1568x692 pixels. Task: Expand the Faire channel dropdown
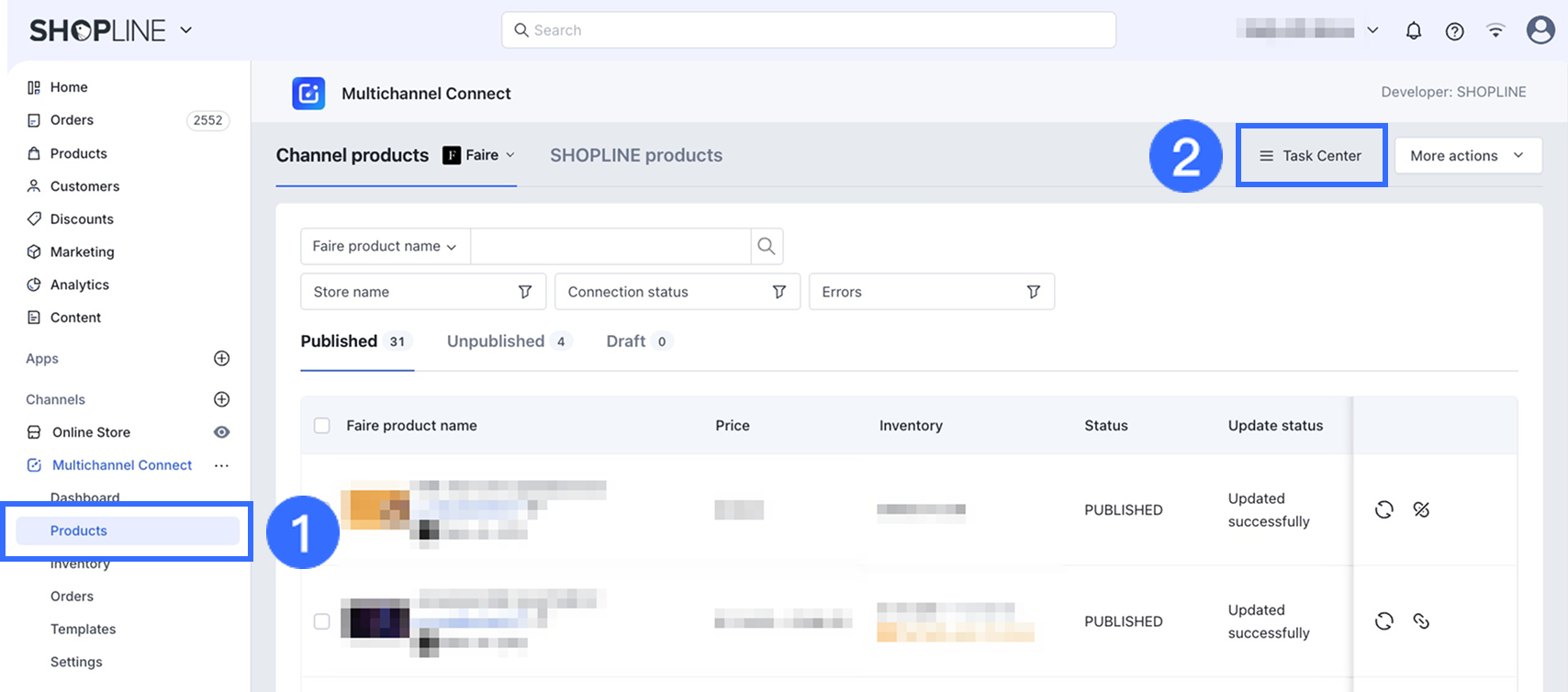(x=478, y=155)
